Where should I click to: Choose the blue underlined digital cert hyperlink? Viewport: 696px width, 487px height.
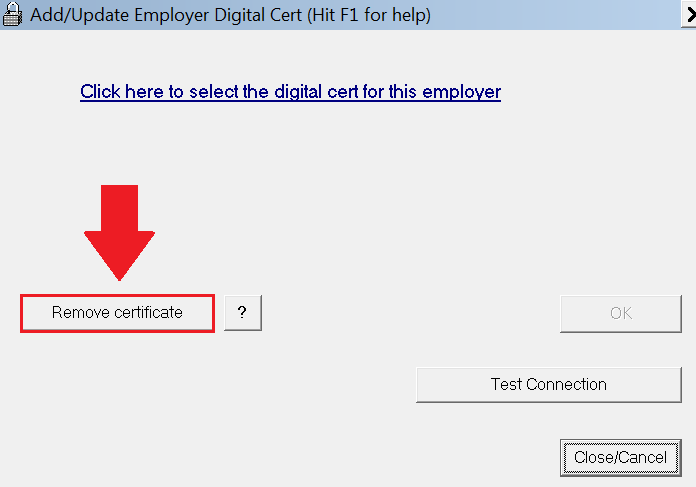coord(290,92)
